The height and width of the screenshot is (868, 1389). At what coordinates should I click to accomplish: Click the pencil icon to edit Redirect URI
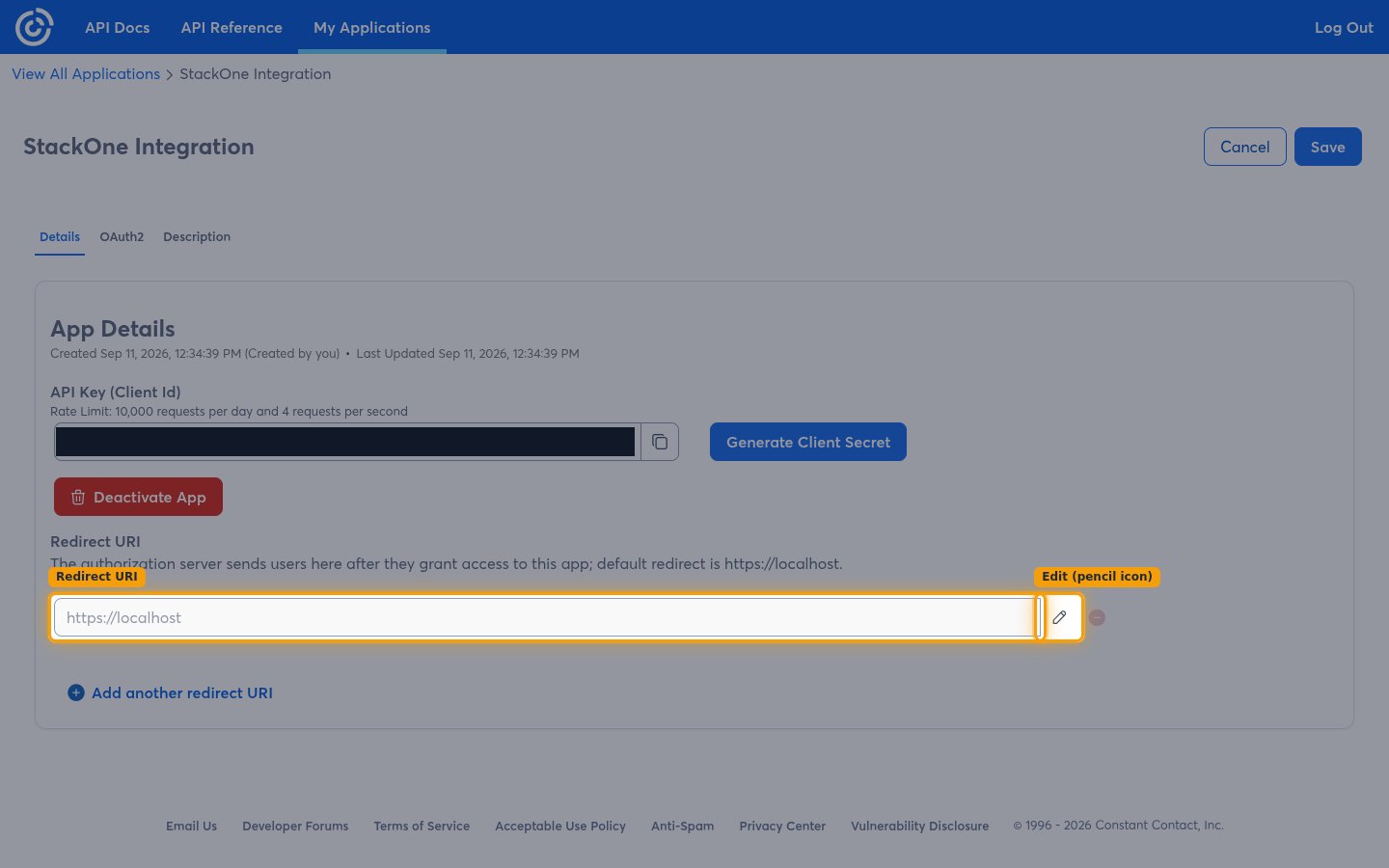point(1059,617)
